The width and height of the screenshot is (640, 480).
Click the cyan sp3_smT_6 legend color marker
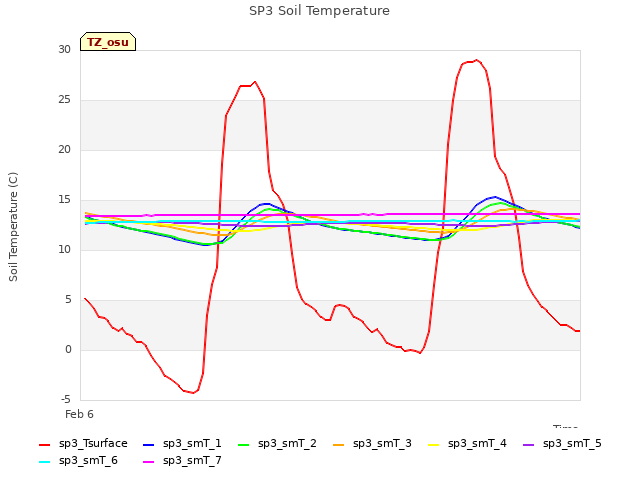(x=44, y=462)
